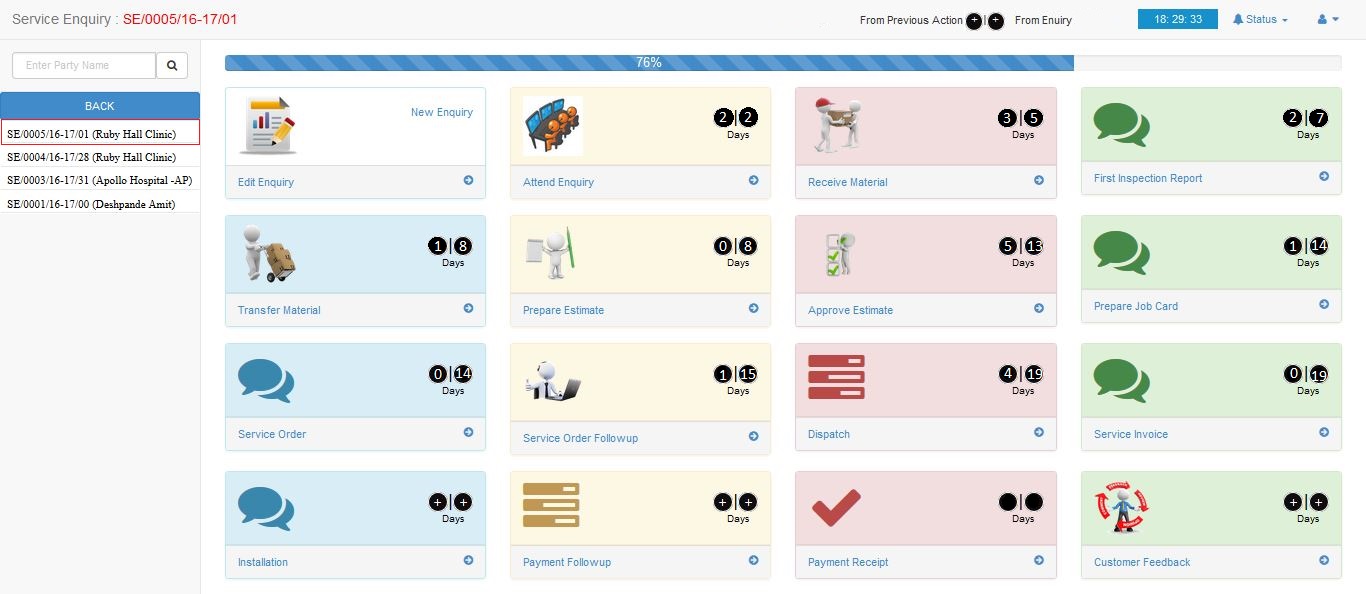
Task: Click the arrow next to Service Invoice
Action: pos(1324,432)
